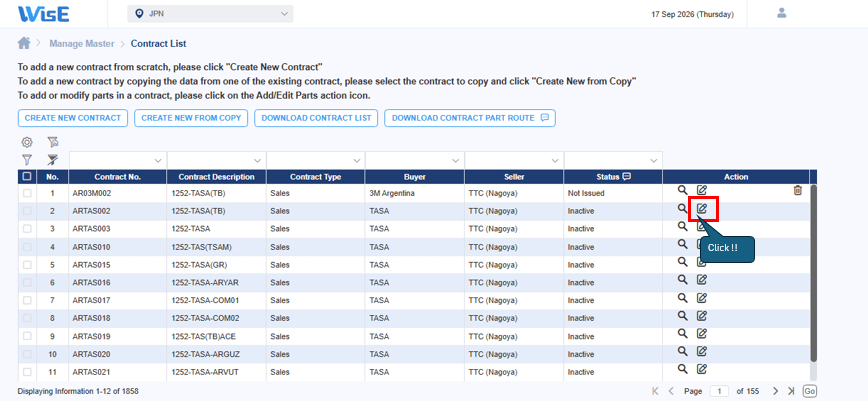868x404 pixels.
Task: Go to the home page icon
Action: coord(24,43)
